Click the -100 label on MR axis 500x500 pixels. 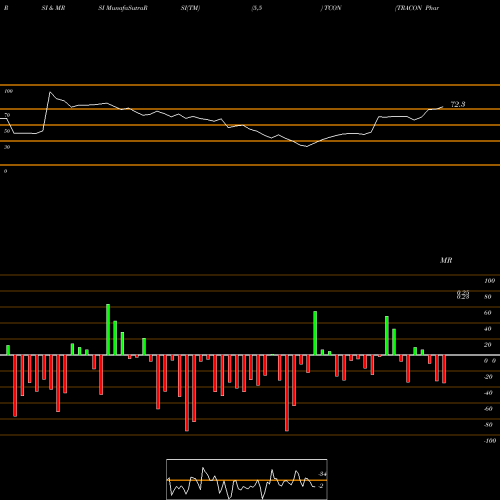[490, 441]
